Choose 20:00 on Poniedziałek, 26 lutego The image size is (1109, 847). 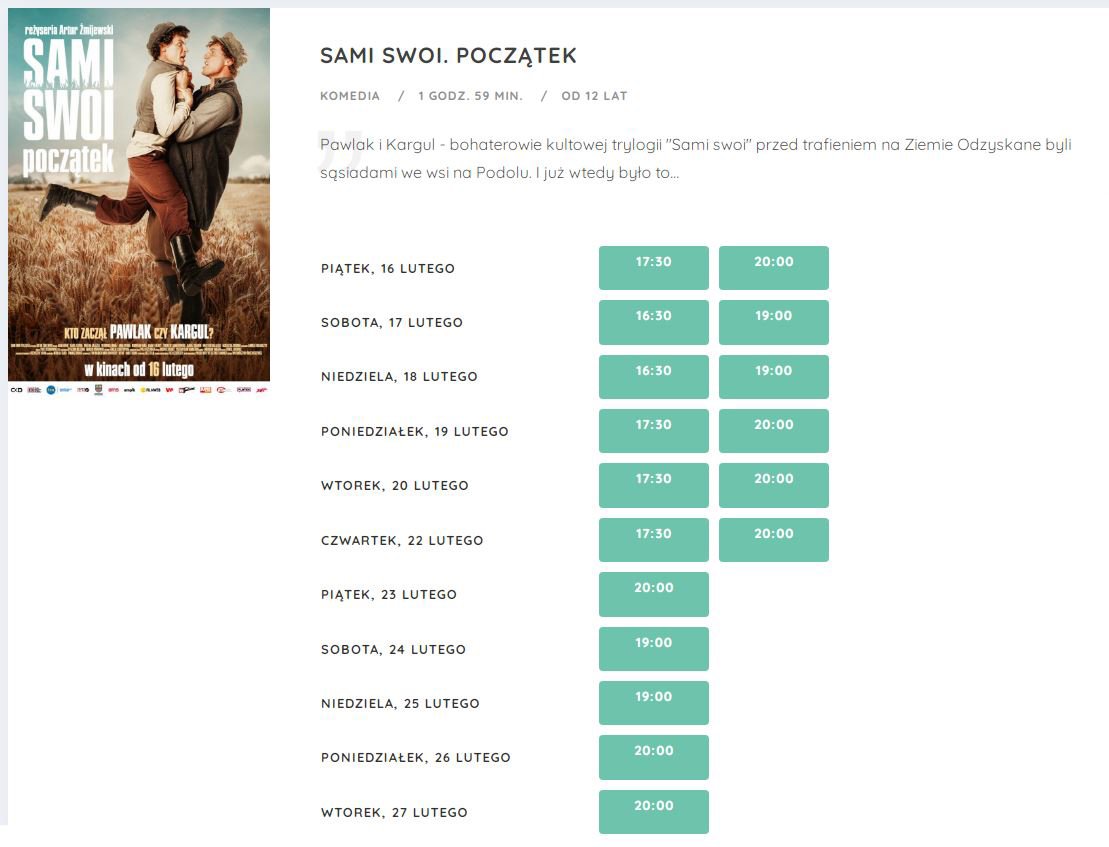(x=654, y=757)
